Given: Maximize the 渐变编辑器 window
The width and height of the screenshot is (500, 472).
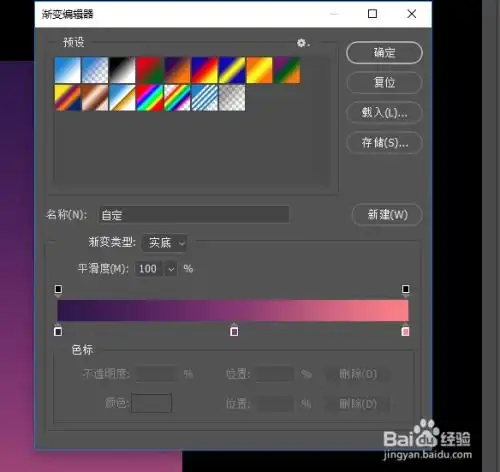Looking at the screenshot, I should [x=372, y=14].
